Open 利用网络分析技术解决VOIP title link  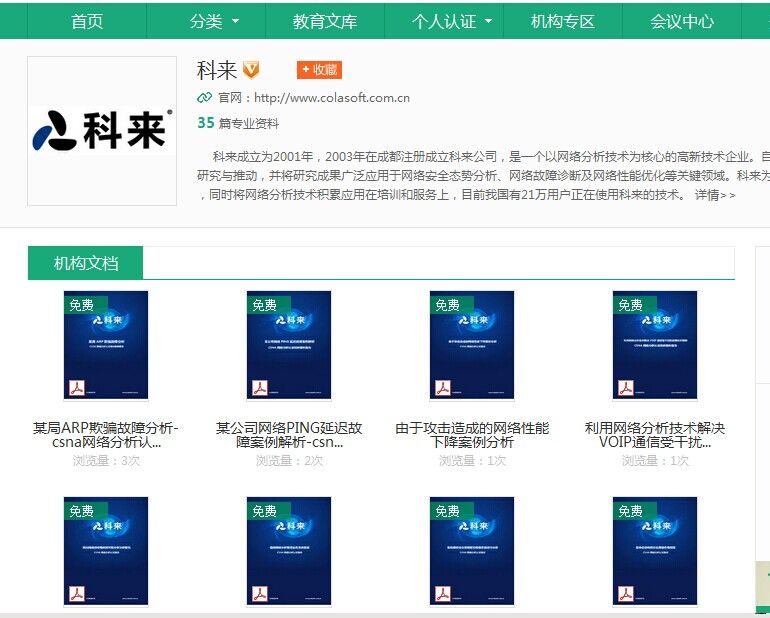point(655,435)
